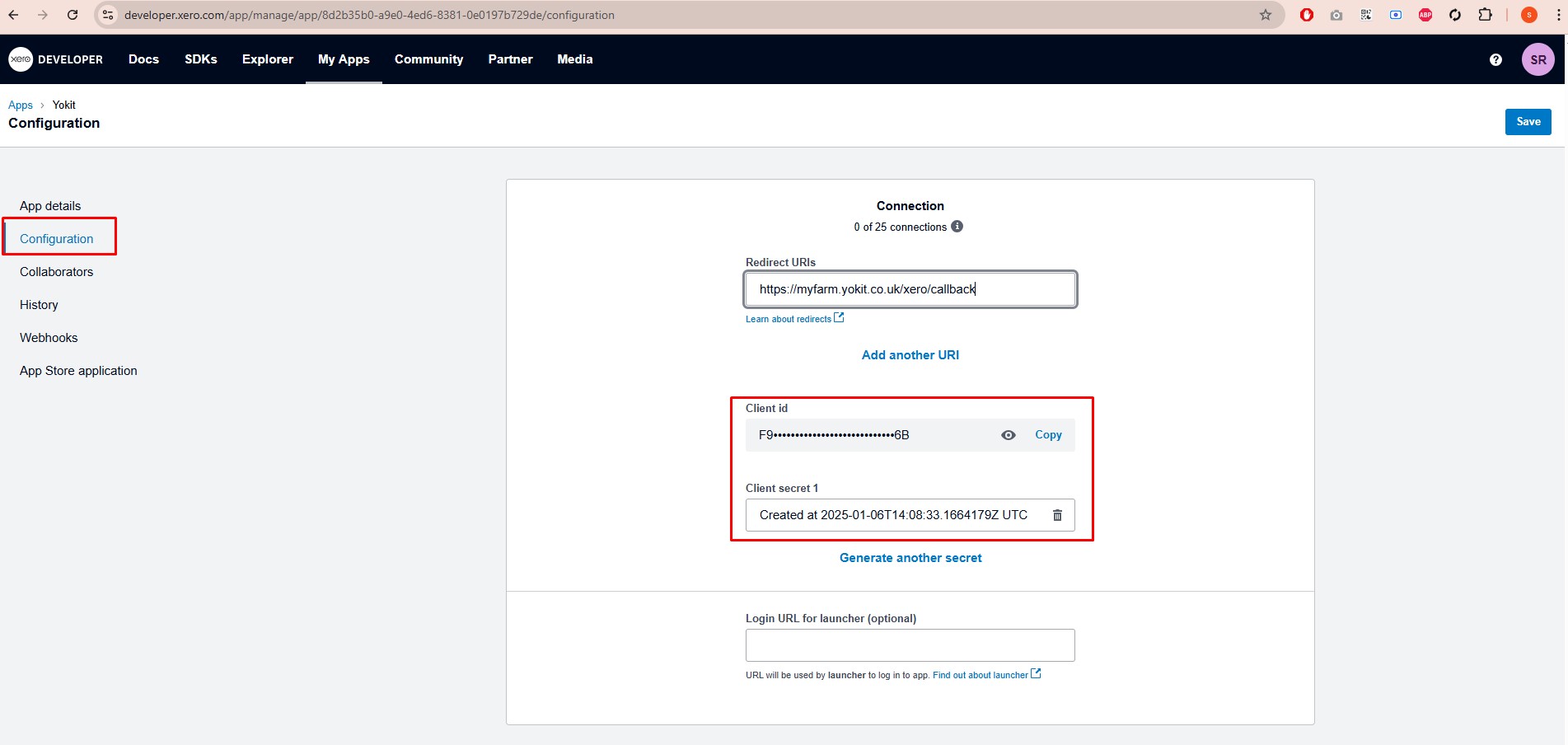This screenshot has height=745, width=1568.
Task: Open site information icon in address bar
Action: point(108,15)
